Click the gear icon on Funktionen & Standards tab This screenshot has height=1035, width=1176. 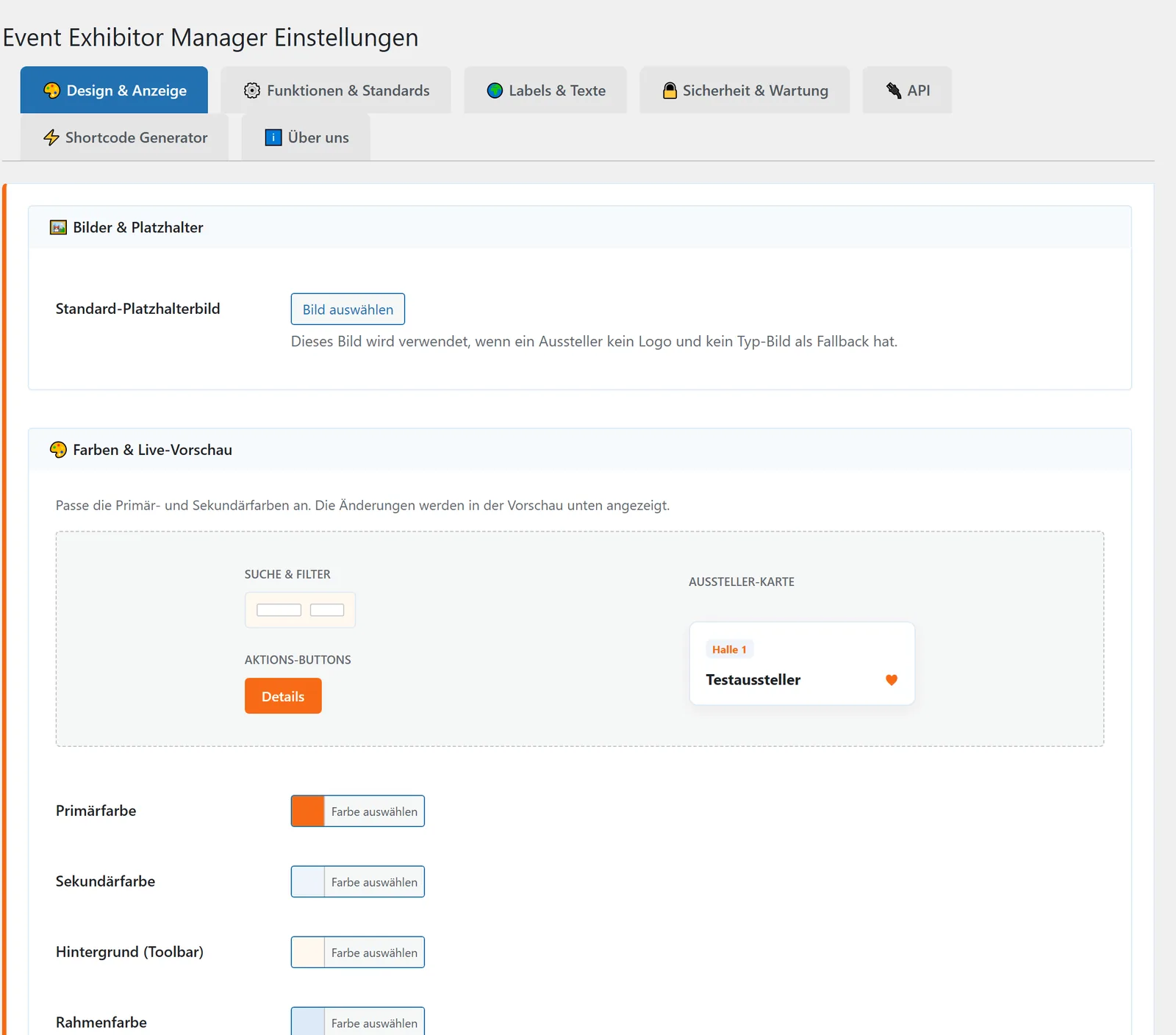252,90
